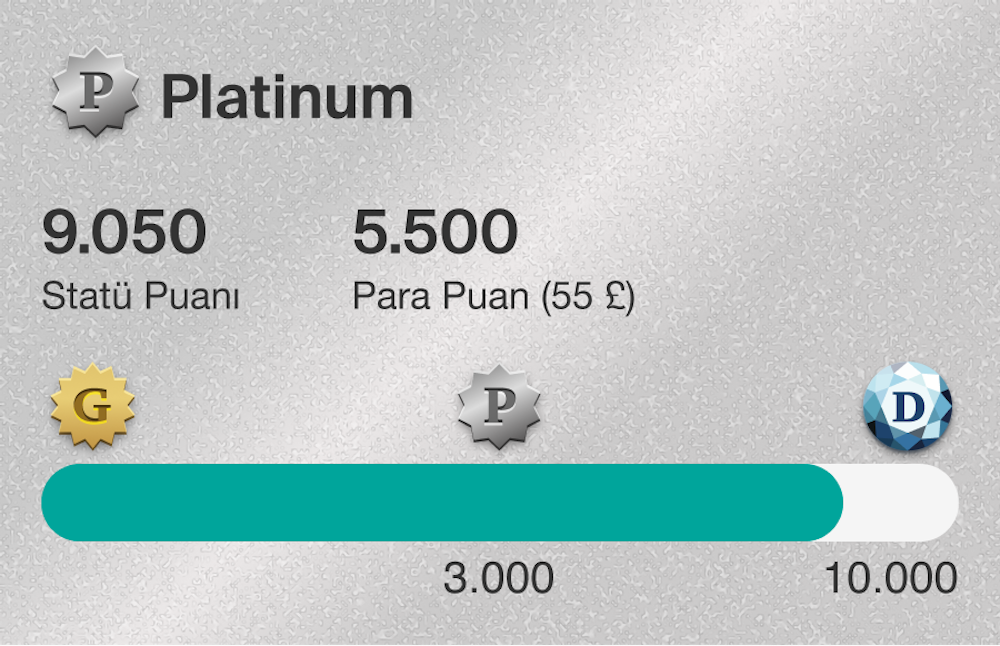Viewport: 1000px width, 646px height.
Task: Select the 3.000 threshold label
Action: coord(498,578)
